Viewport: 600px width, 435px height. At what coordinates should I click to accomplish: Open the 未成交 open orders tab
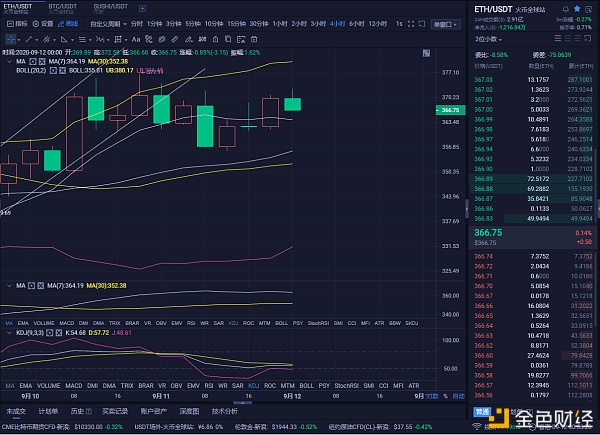pyautogui.click(x=16, y=411)
